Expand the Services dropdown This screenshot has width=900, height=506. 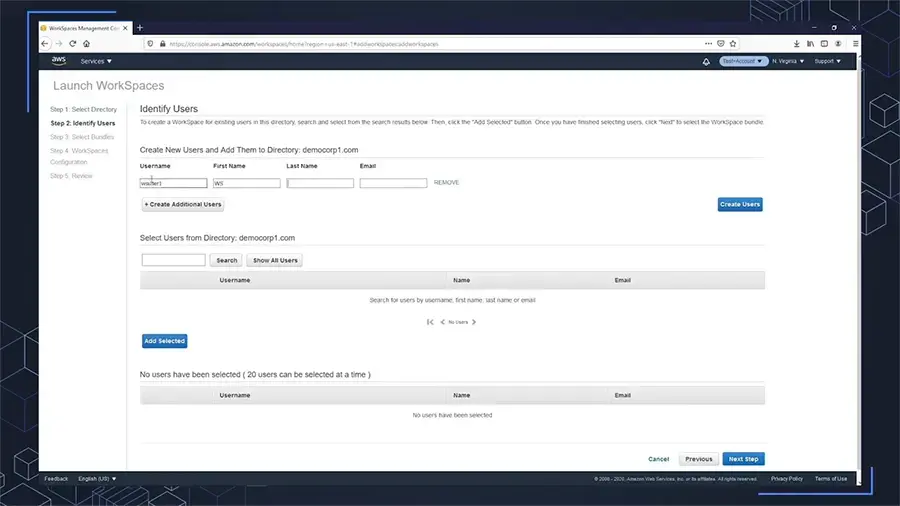(x=96, y=61)
